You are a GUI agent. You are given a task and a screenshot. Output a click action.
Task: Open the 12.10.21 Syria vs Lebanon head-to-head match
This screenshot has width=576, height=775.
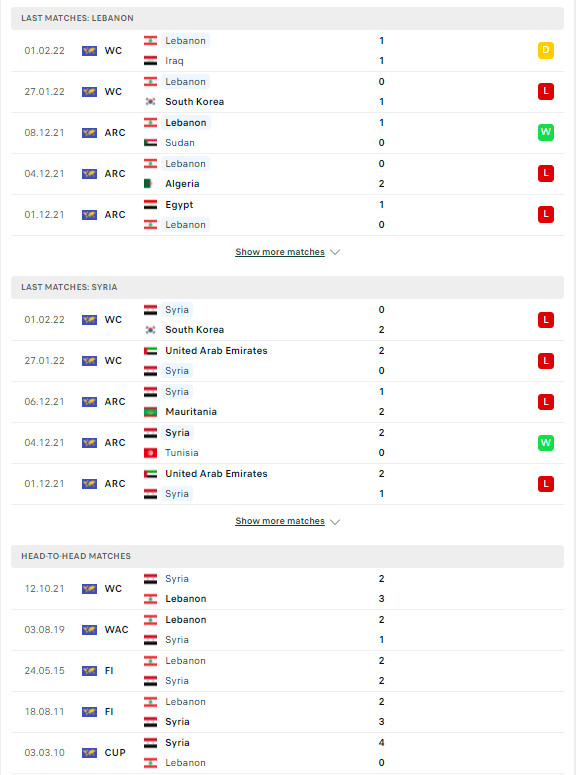point(287,589)
